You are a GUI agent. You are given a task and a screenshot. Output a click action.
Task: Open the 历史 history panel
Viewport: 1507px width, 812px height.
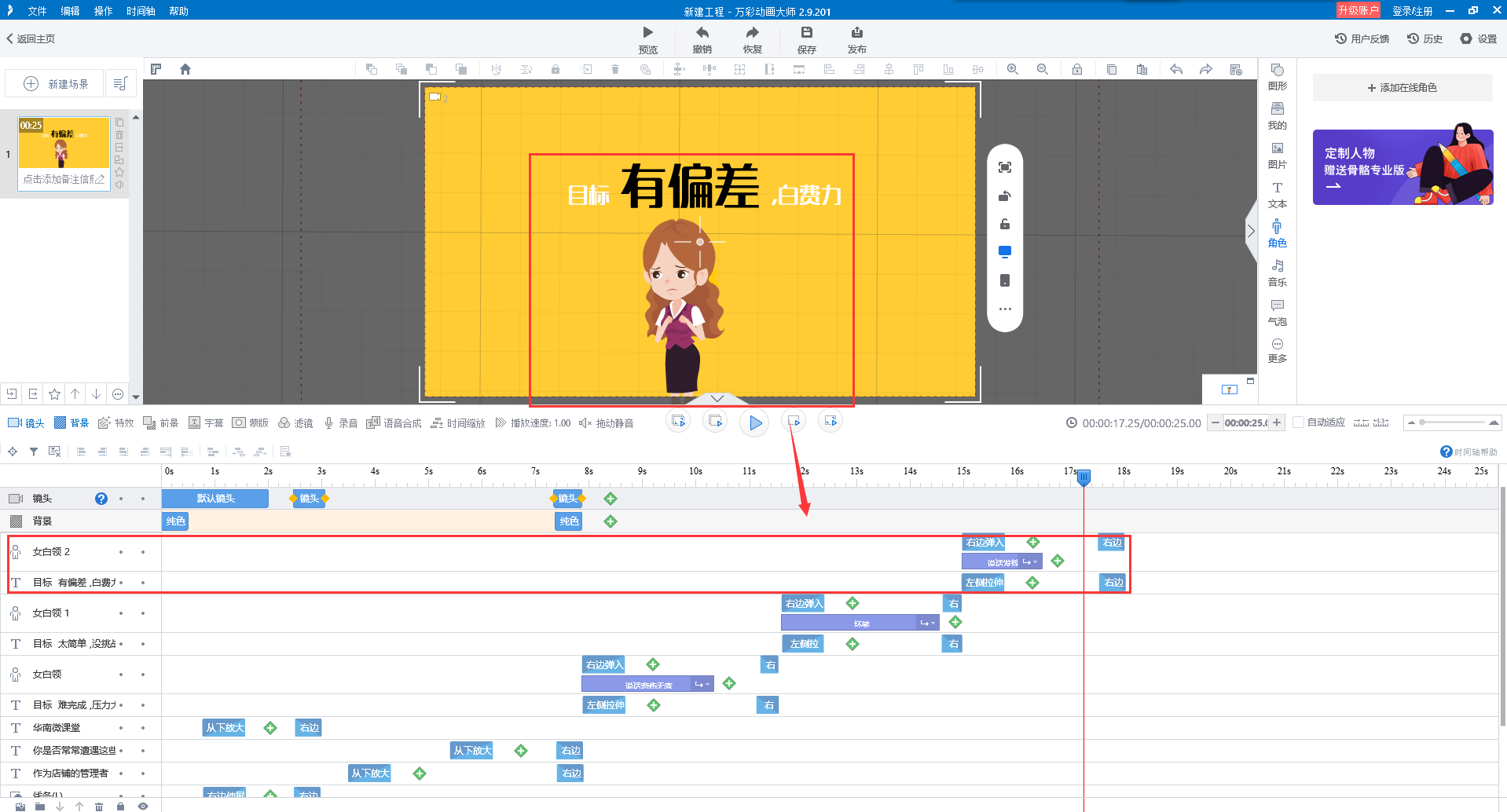(x=1424, y=38)
